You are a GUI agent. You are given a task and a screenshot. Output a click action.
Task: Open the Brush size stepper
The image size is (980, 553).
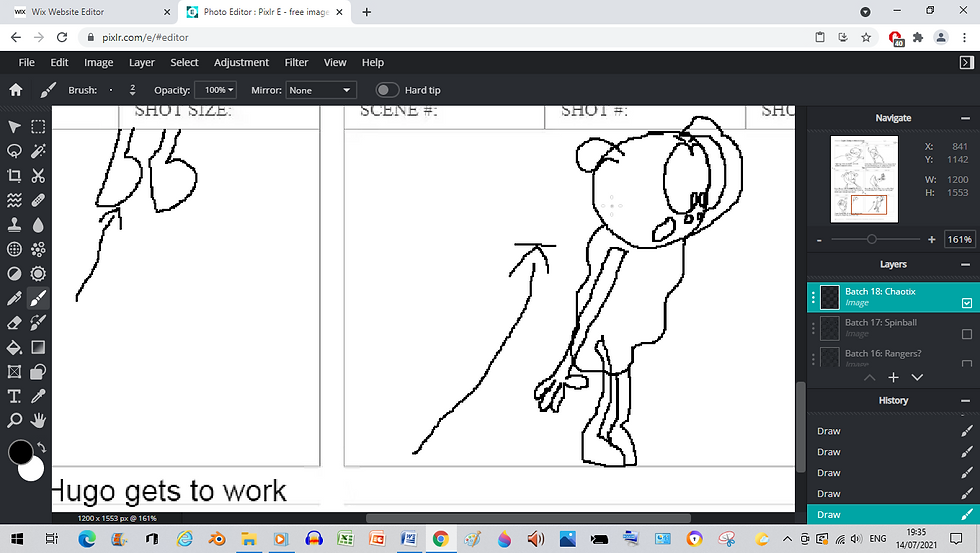click(132, 90)
